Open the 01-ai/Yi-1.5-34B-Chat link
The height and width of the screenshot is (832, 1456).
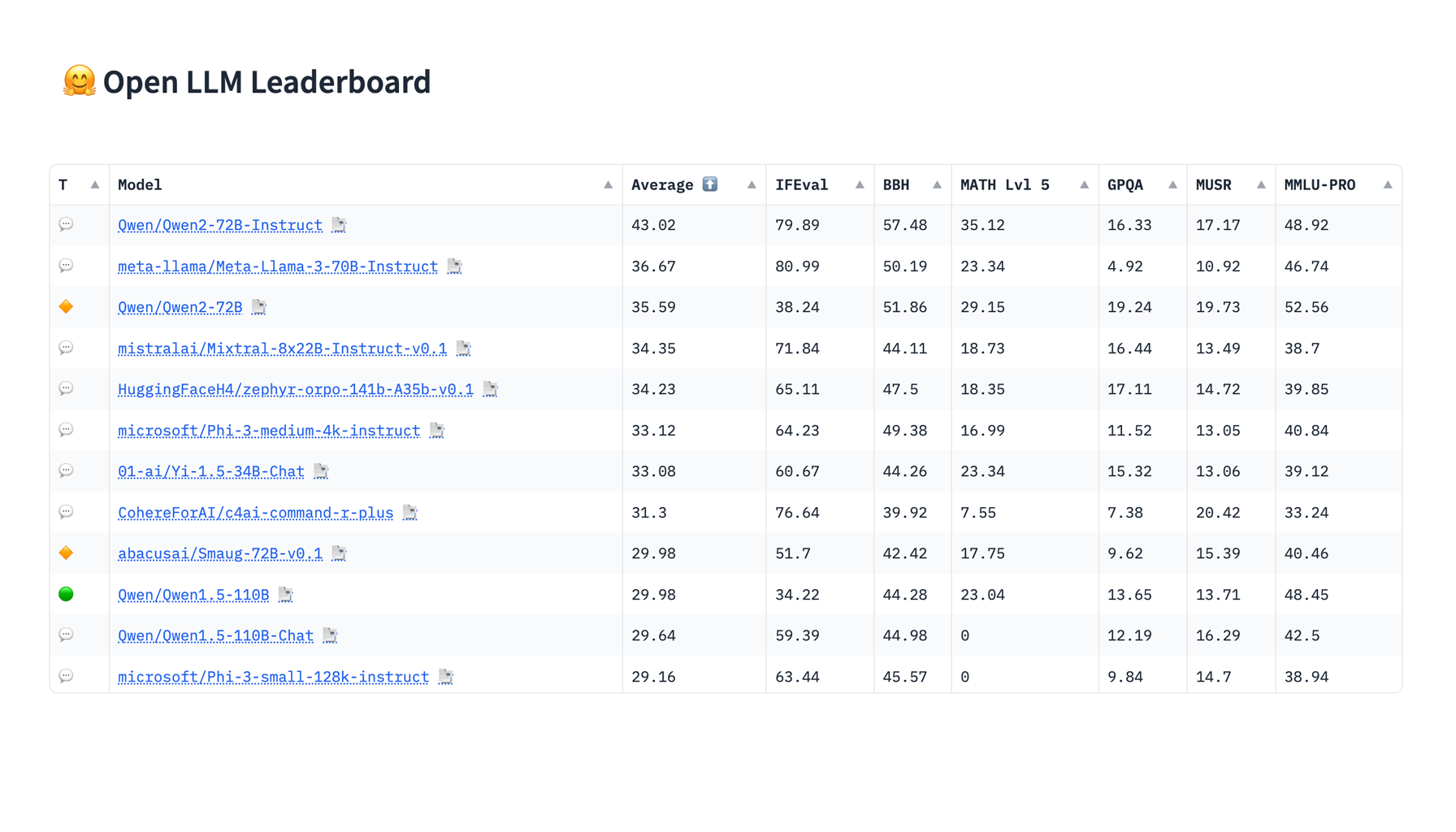tap(211, 471)
